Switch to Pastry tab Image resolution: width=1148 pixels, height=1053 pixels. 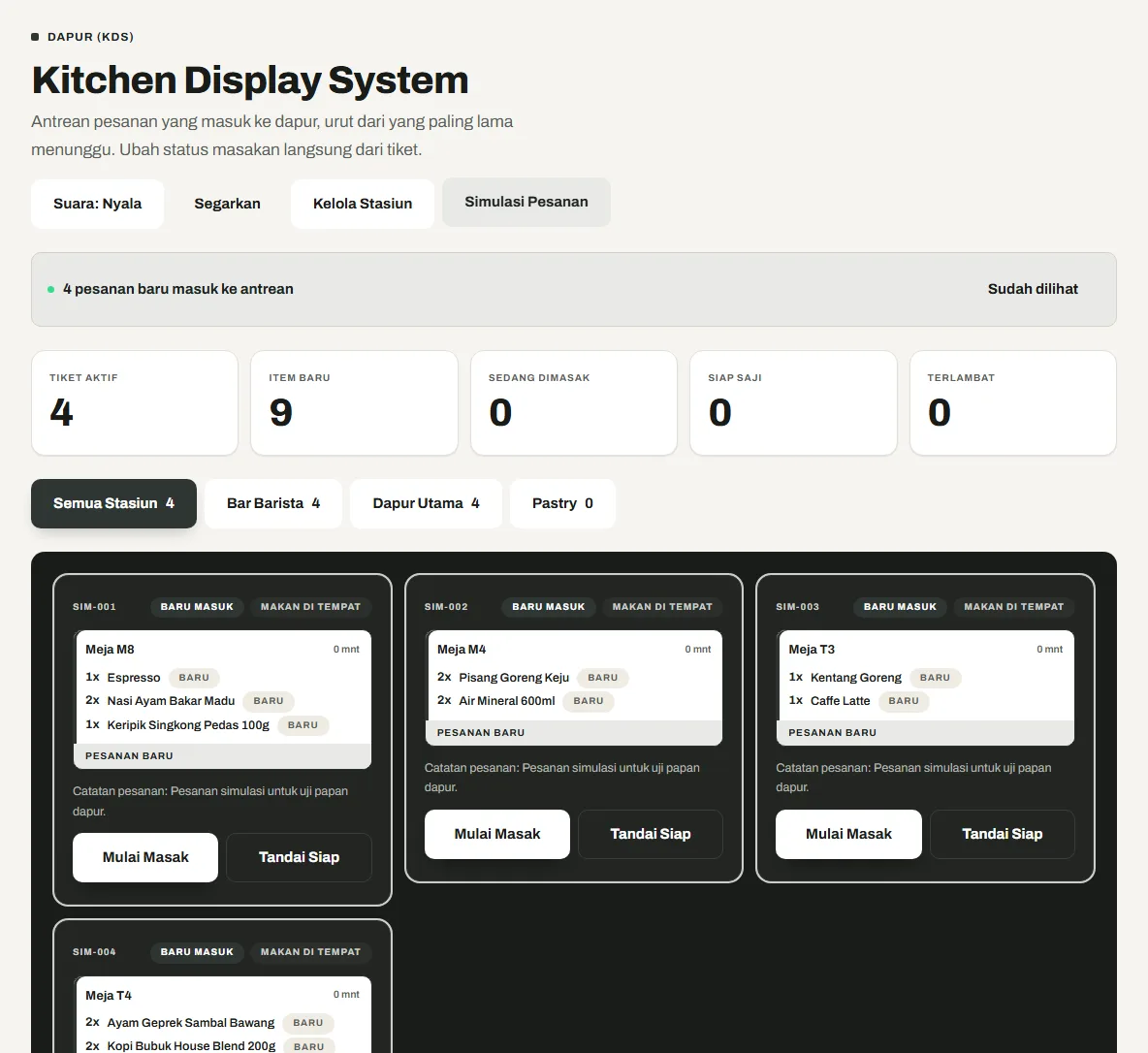(562, 503)
